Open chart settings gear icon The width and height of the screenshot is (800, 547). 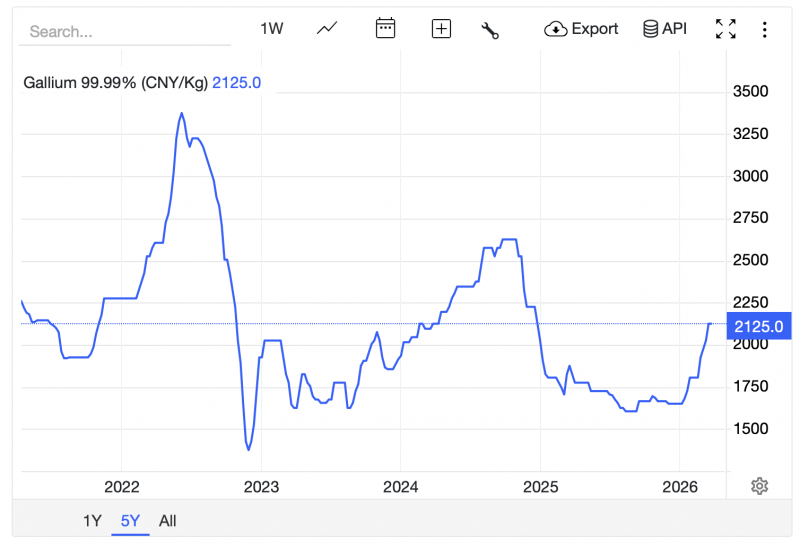pyautogui.click(x=759, y=486)
